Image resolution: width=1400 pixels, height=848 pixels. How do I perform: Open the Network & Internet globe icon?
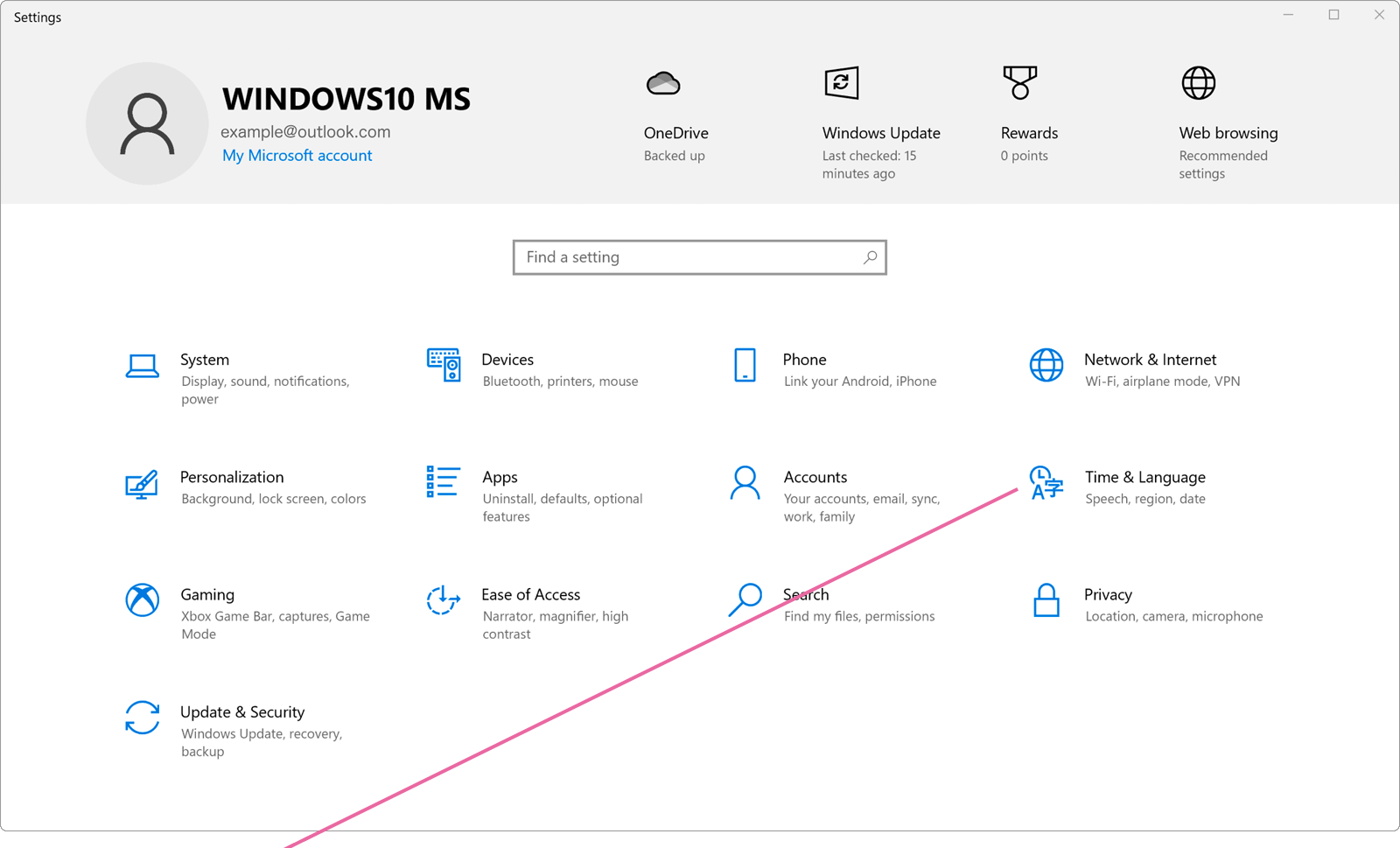point(1046,365)
